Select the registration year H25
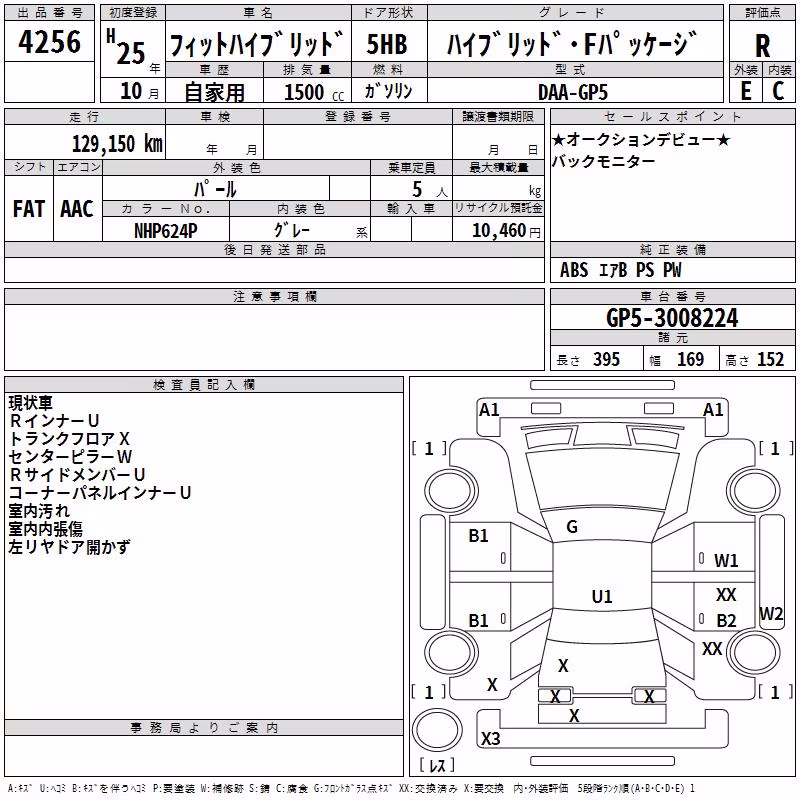This screenshot has height=800, width=800. (127, 49)
